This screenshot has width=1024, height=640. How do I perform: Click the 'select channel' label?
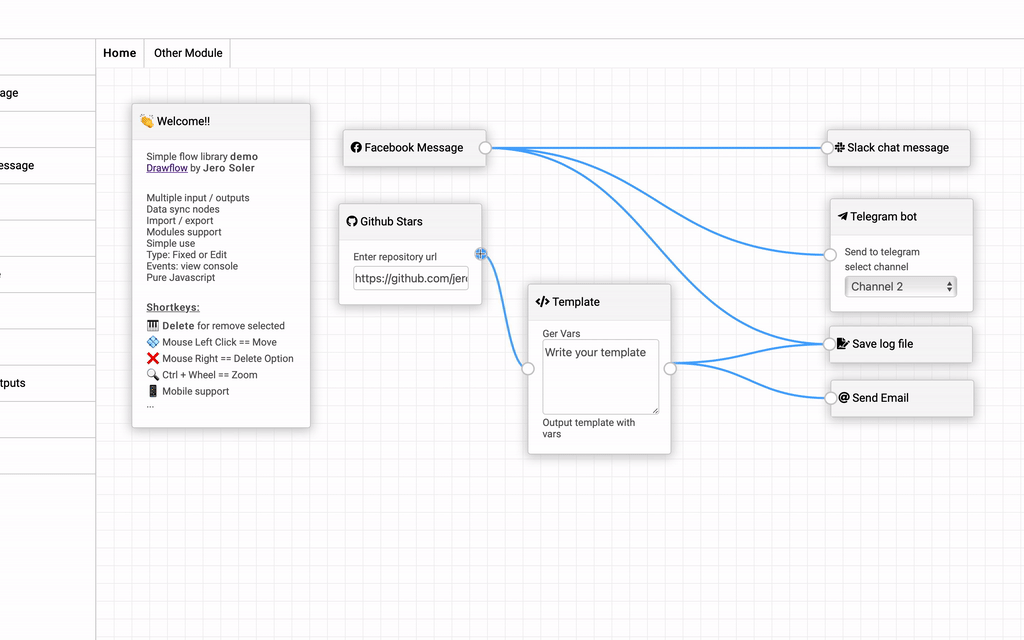[x=876, y=266]
